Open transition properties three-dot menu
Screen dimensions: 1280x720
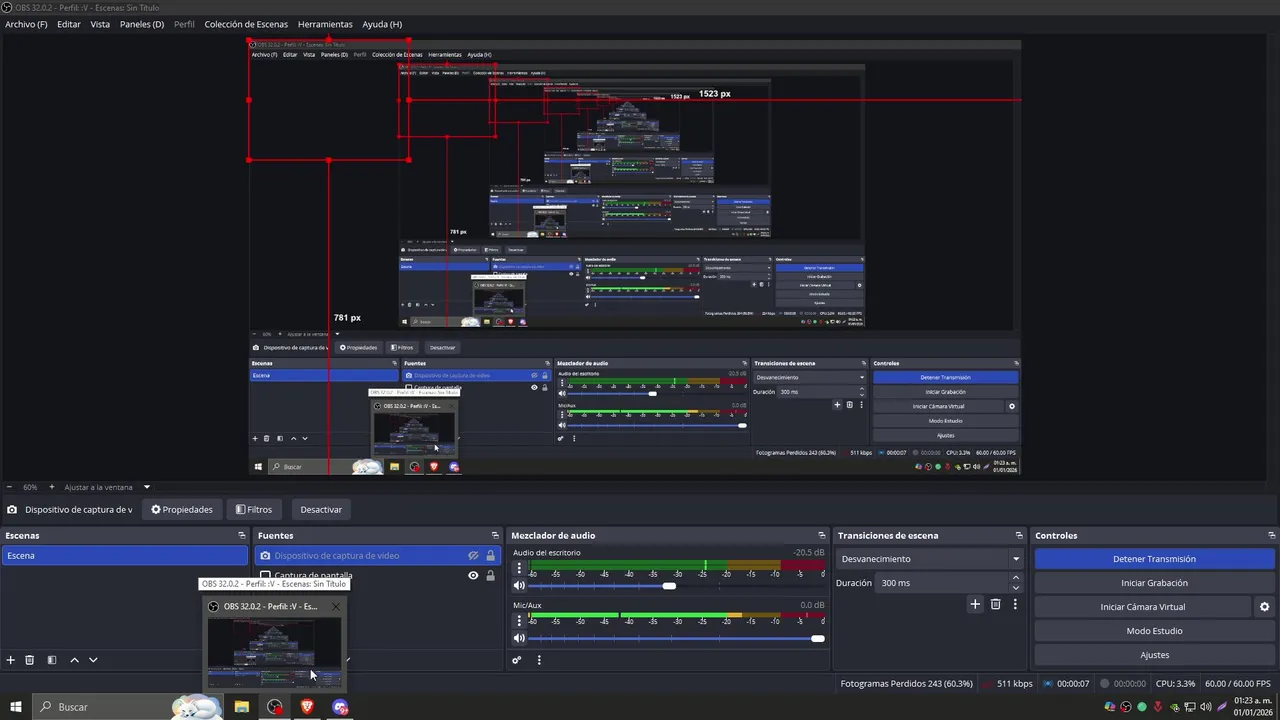[1015, 604]
